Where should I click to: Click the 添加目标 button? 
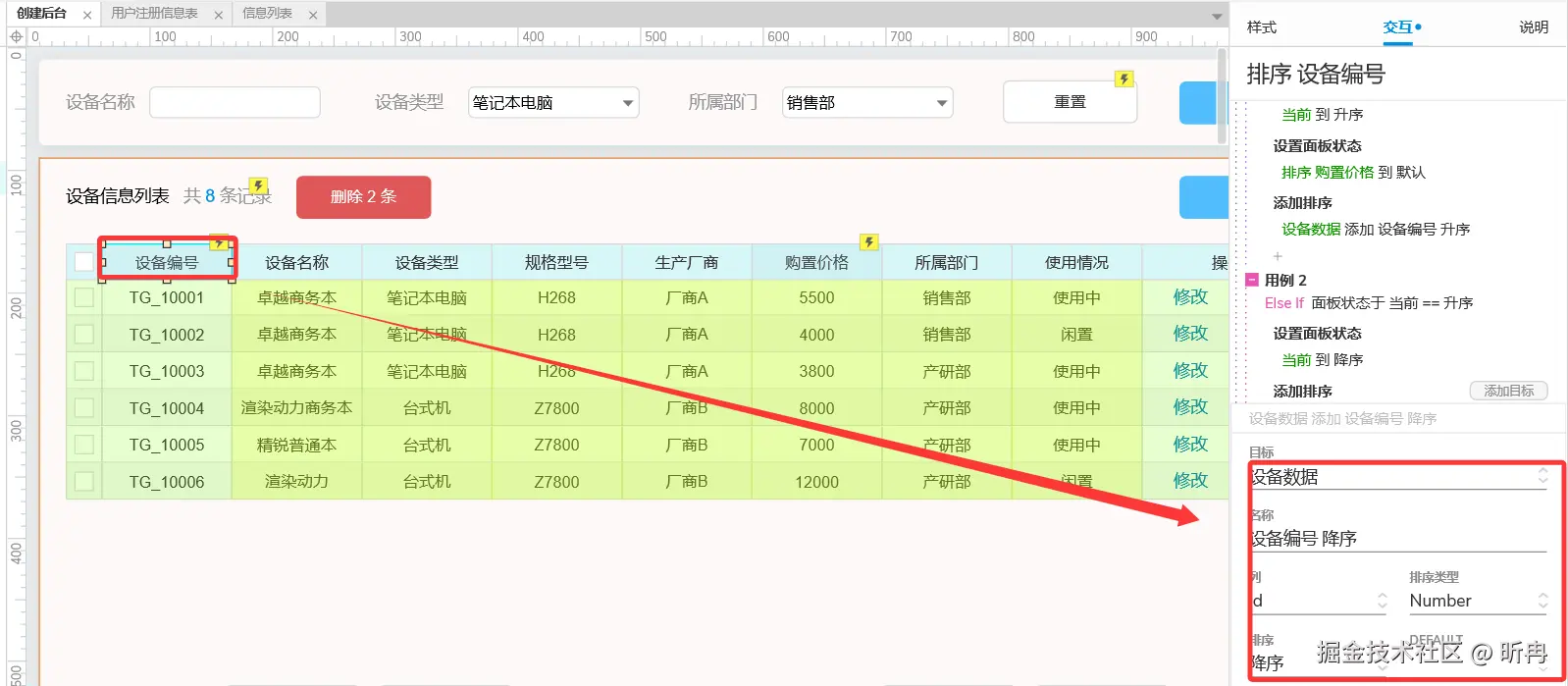pos(1508,391)
